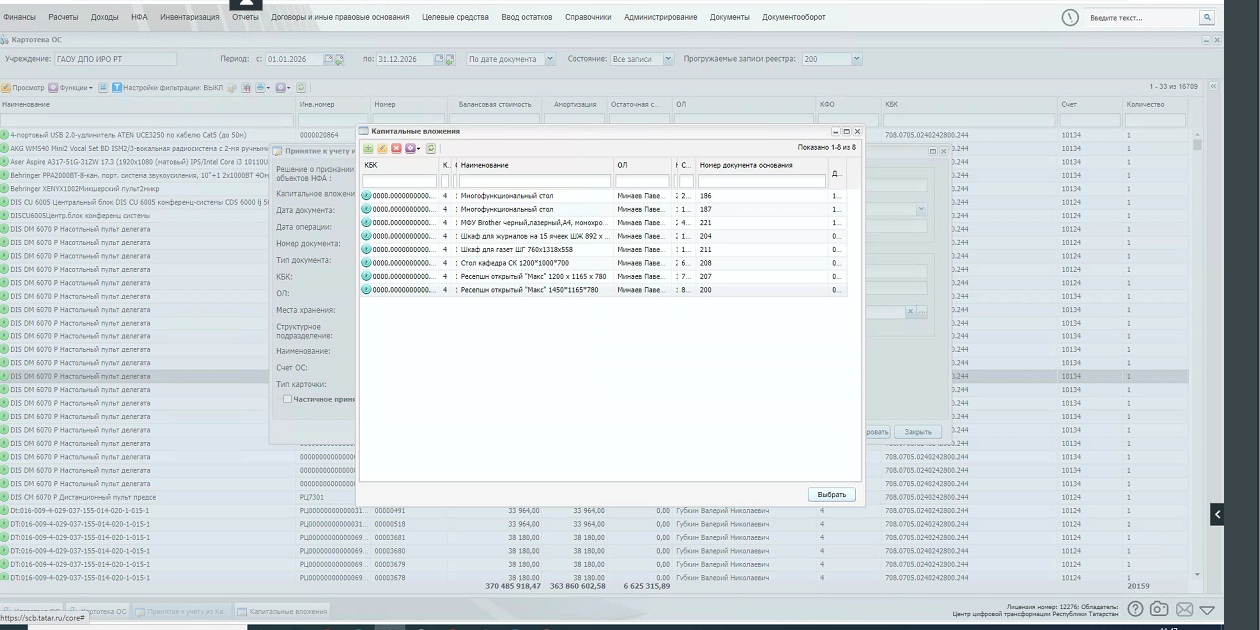Click the camera screenshot icon

[x=1159, y=609]
